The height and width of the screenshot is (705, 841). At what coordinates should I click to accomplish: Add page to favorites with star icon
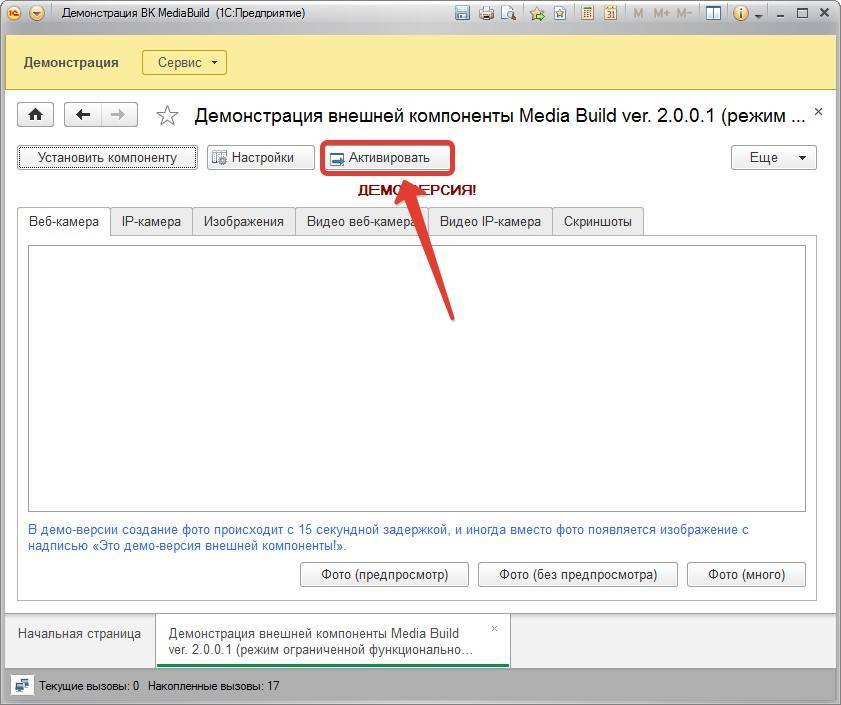[x=168, y=116]
